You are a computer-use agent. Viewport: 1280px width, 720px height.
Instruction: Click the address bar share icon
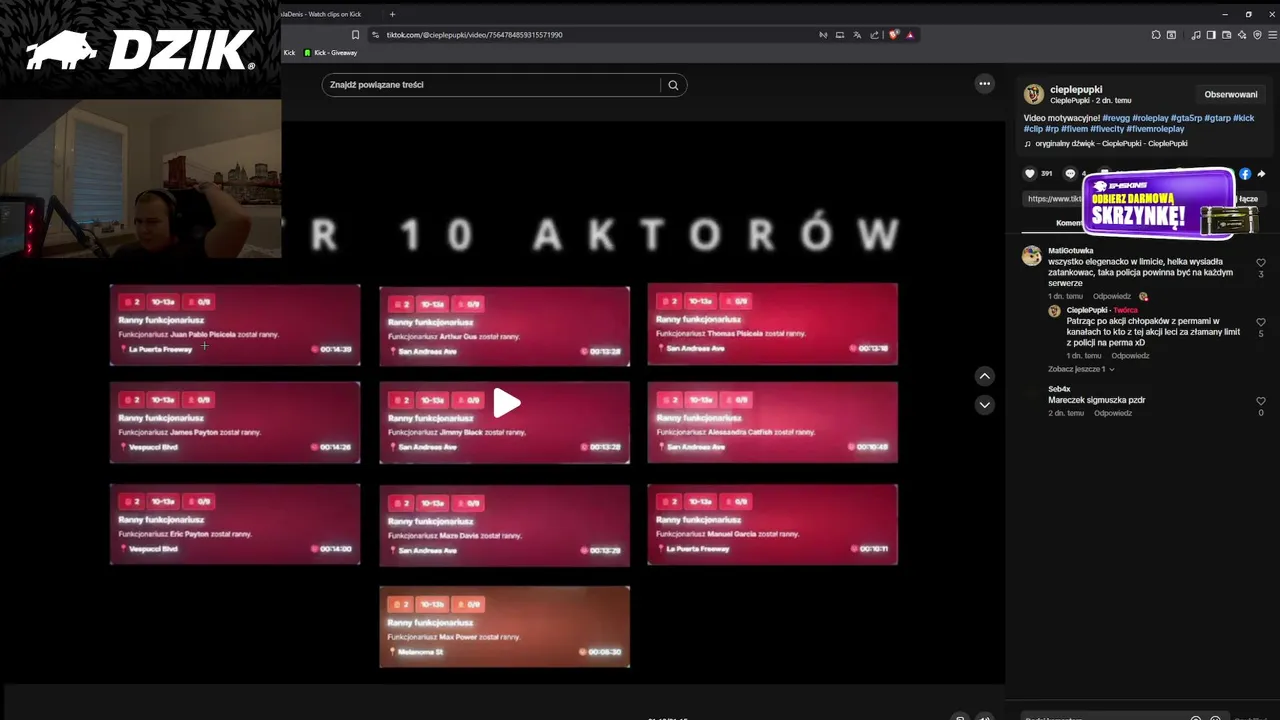click(x=874, y=34)
